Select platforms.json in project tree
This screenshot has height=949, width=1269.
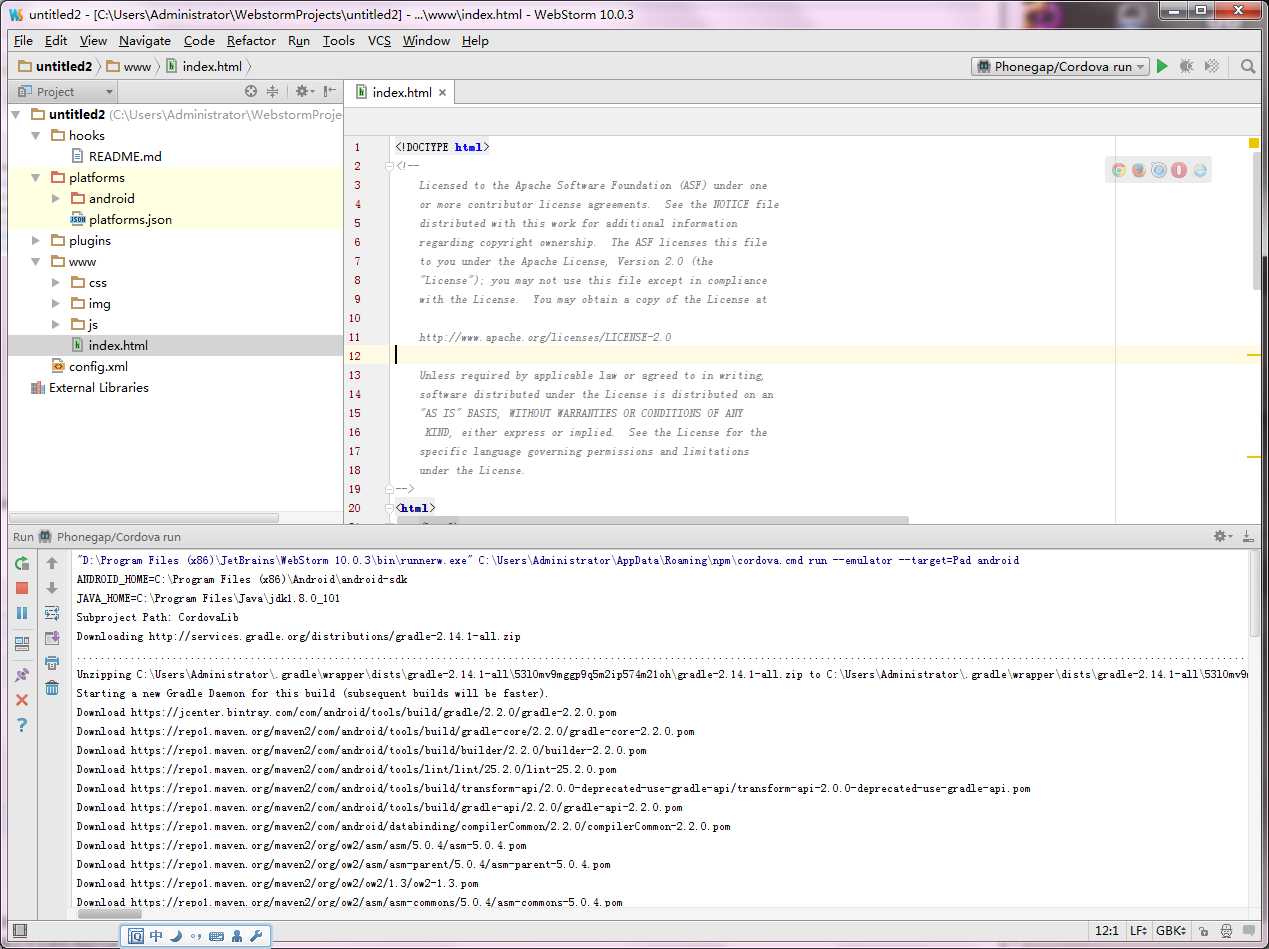coord(130,220)
